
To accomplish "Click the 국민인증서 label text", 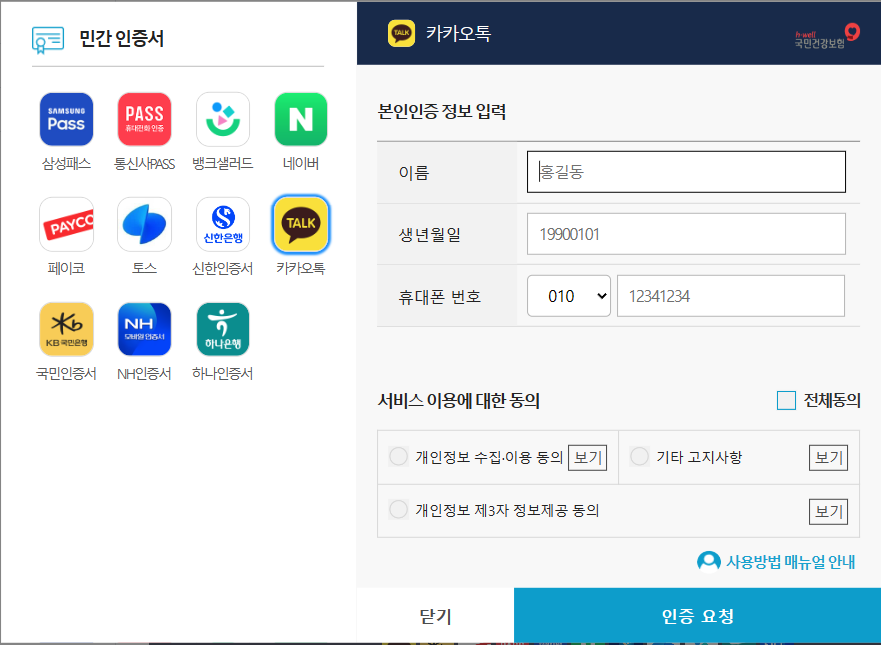I will [66, 374].
